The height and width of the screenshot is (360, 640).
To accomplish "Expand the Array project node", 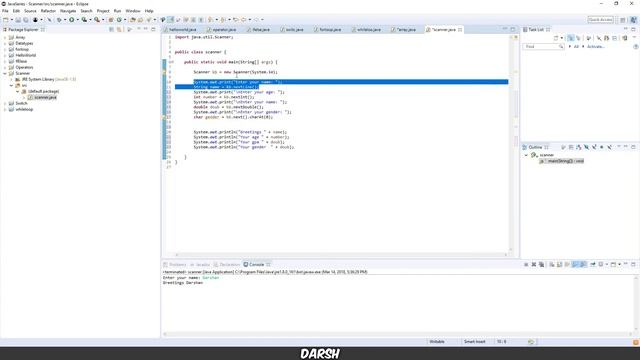I will (5, 37).
